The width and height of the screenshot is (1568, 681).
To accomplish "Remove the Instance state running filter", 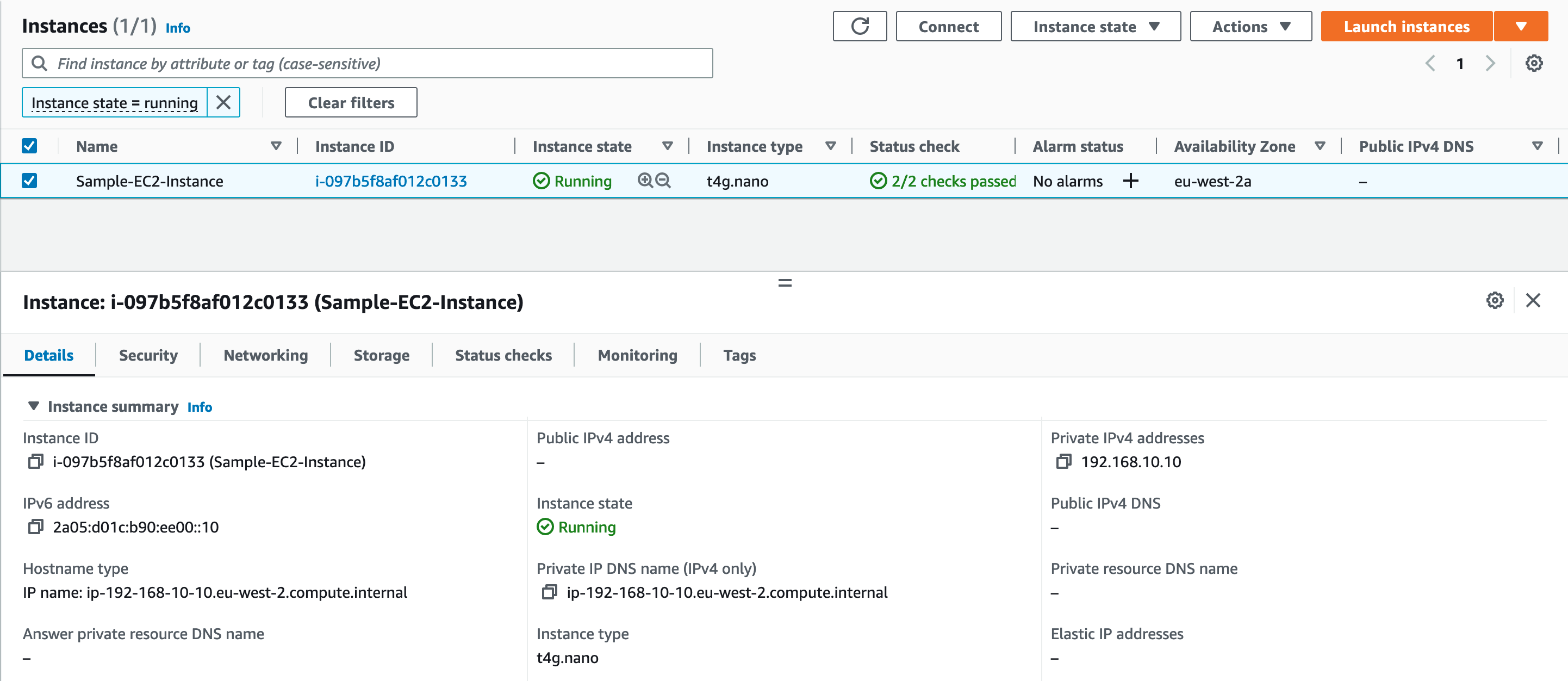I will (x=223, y=102).
